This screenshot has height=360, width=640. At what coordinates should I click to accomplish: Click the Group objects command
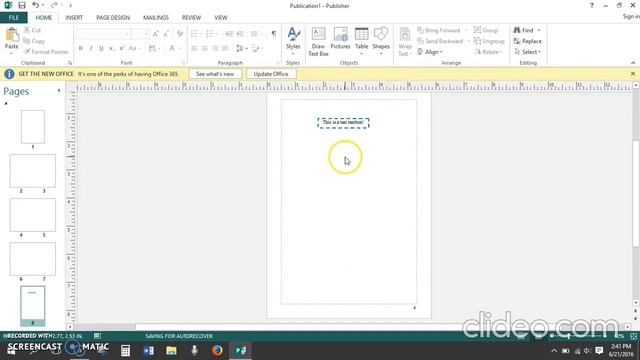(x=486, y=30)
